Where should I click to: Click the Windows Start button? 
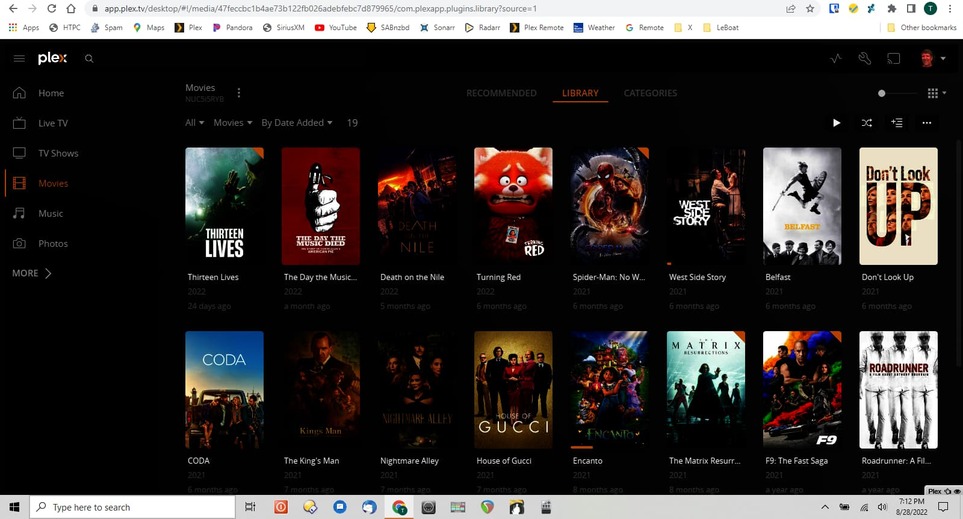[x=14, y=507]
